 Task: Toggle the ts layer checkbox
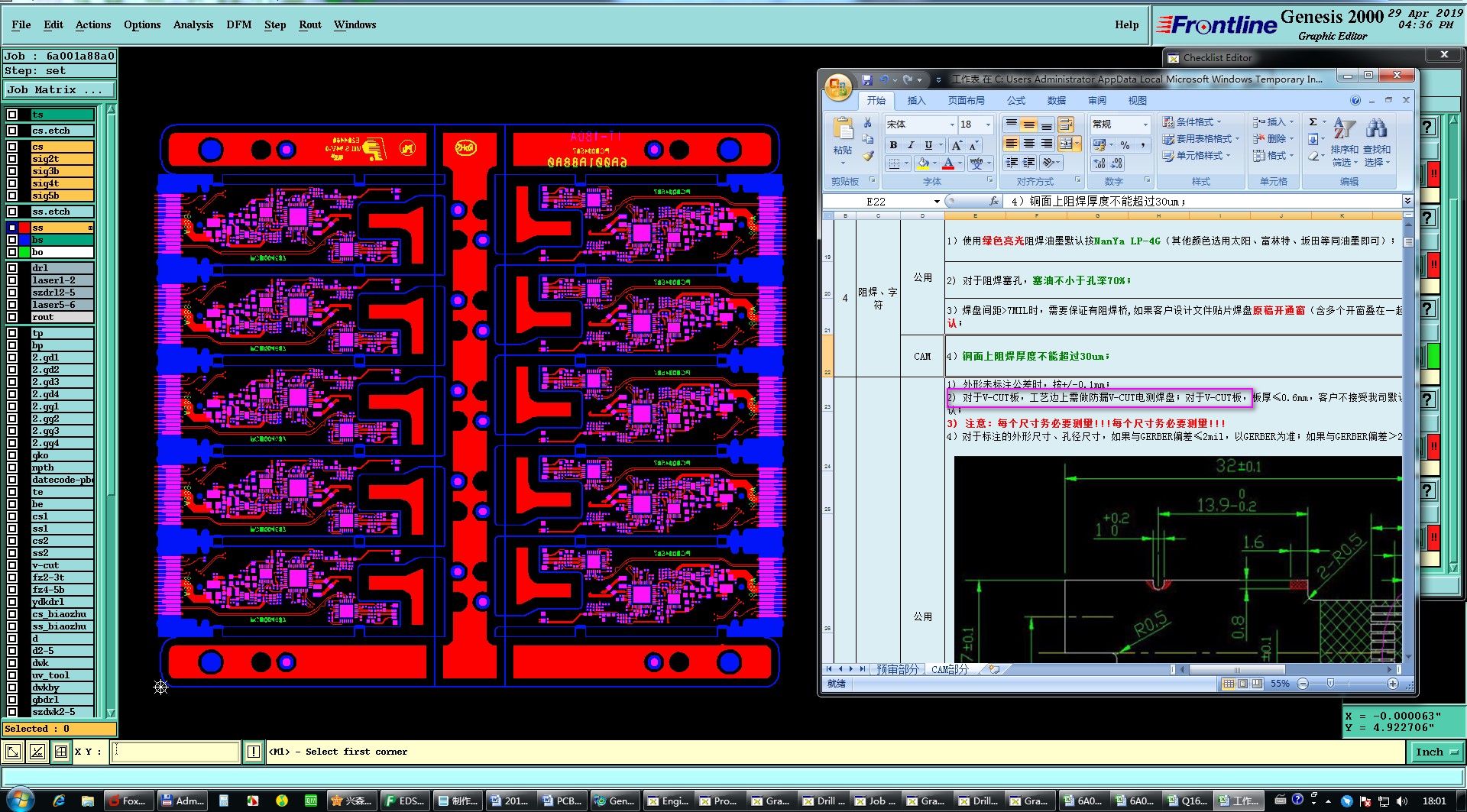(x=12, y=115)
